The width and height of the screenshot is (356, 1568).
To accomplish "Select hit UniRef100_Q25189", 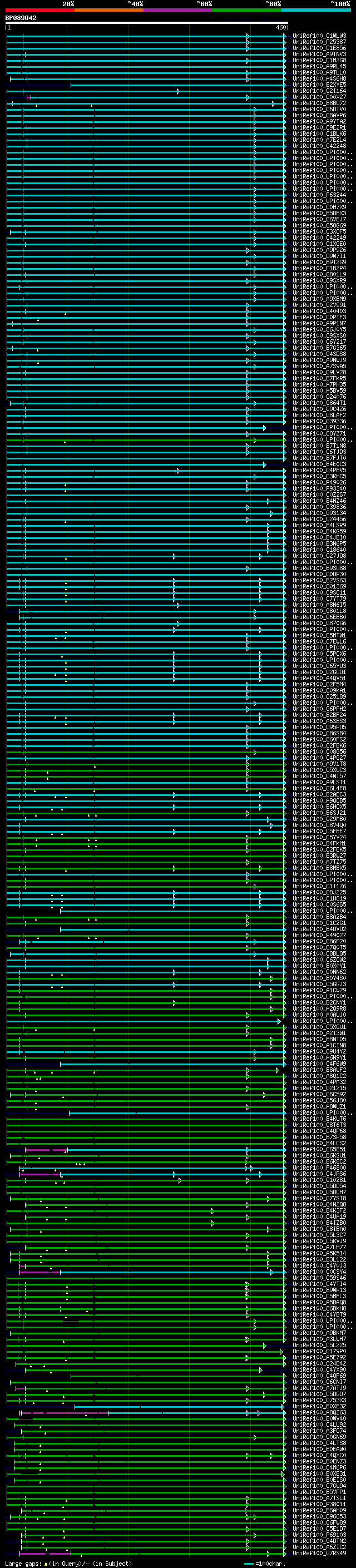I will coord(319,696).
